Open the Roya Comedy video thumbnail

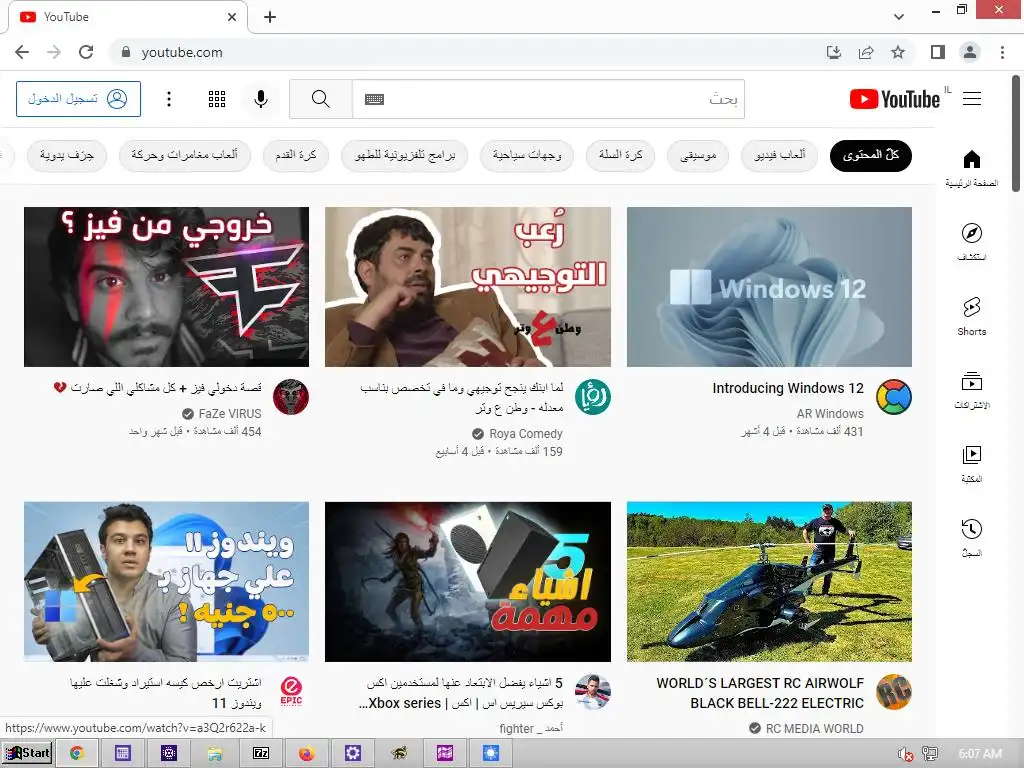pyautogui.click(x=468, y=287)
